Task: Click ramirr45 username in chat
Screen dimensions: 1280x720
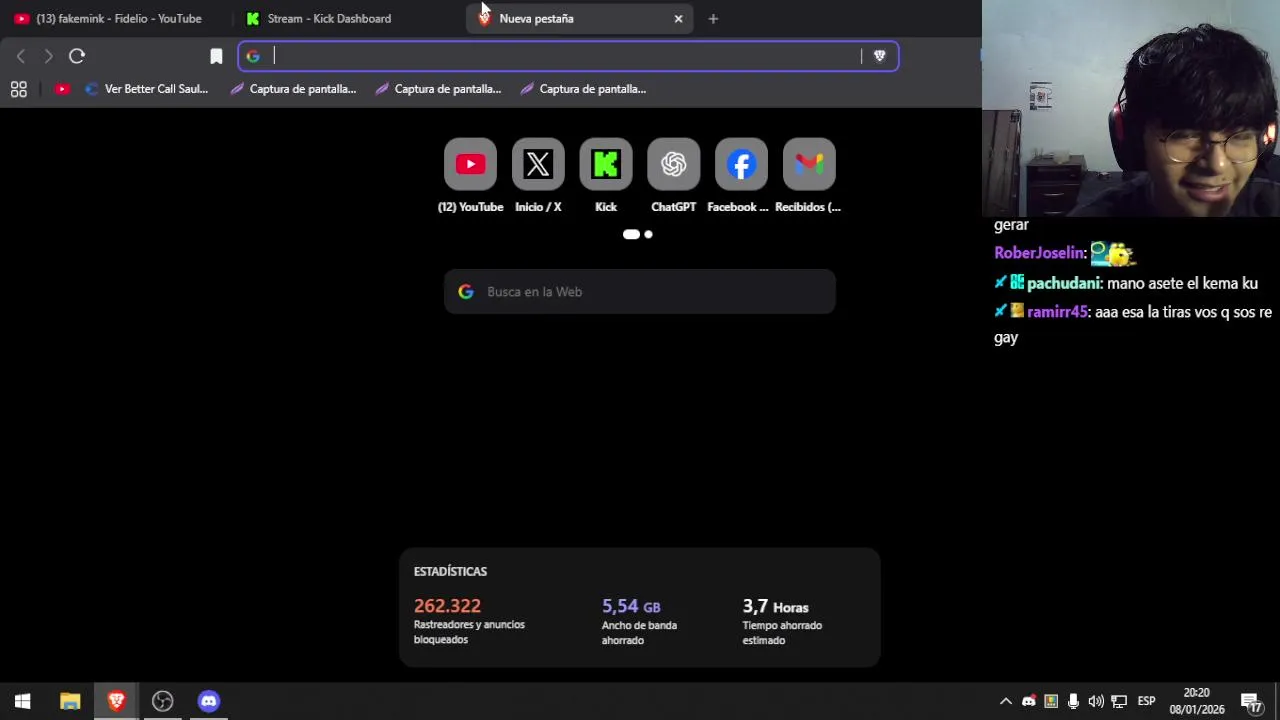Action: pos(1057,312)
